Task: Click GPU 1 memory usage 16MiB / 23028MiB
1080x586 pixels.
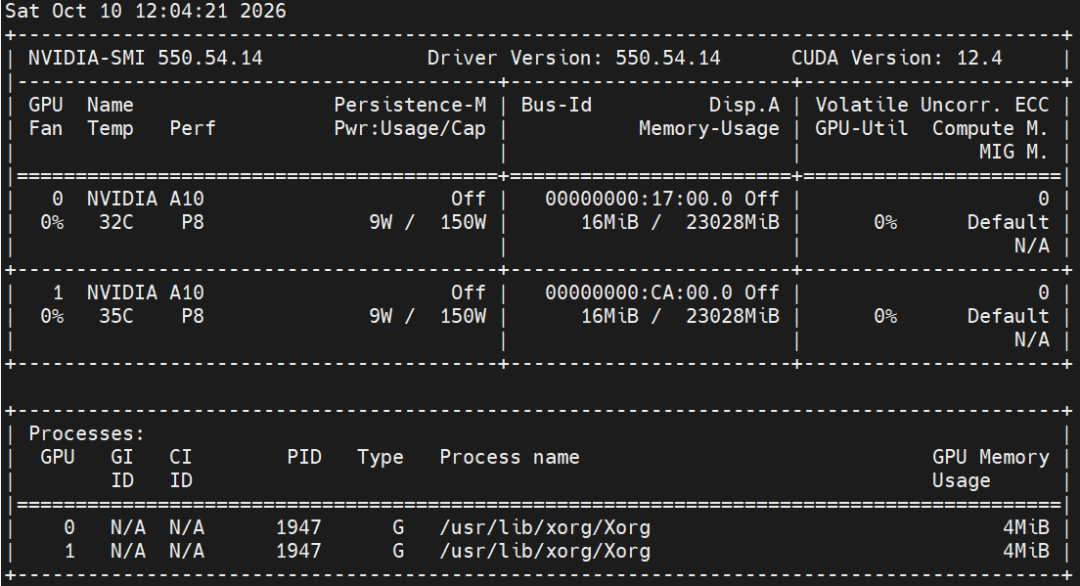Action: coord(681,316)
